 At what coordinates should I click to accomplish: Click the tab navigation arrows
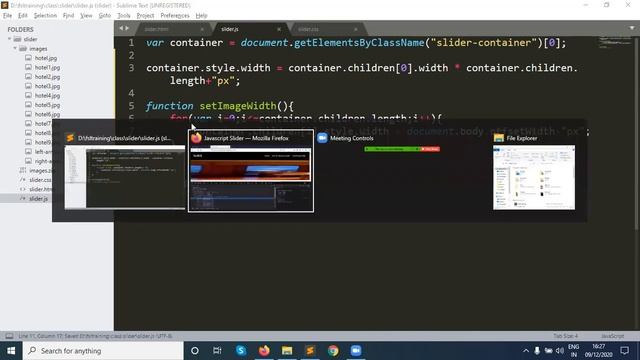click(x=124, y=28)
